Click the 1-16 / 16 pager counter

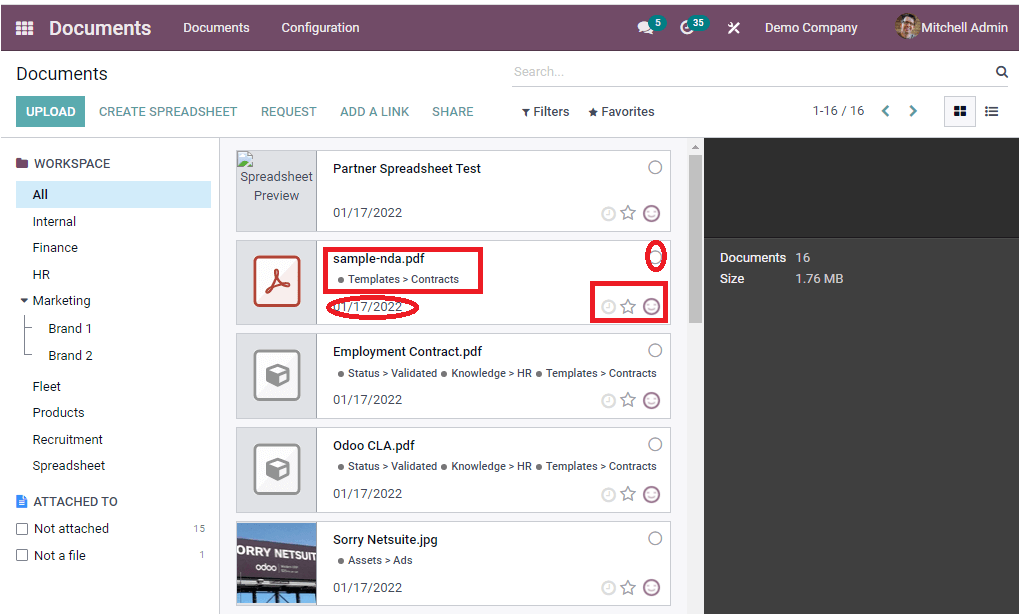(x=839, y=111)
